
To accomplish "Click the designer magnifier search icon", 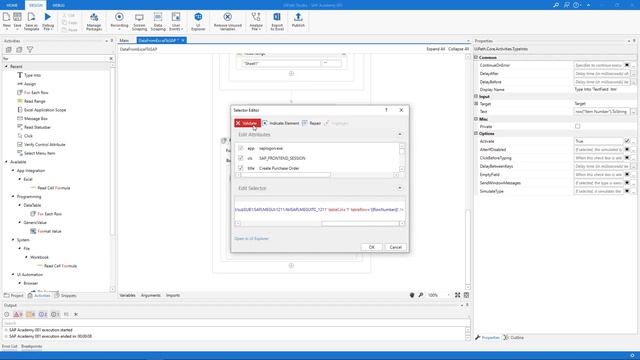I will click(421, 295).
